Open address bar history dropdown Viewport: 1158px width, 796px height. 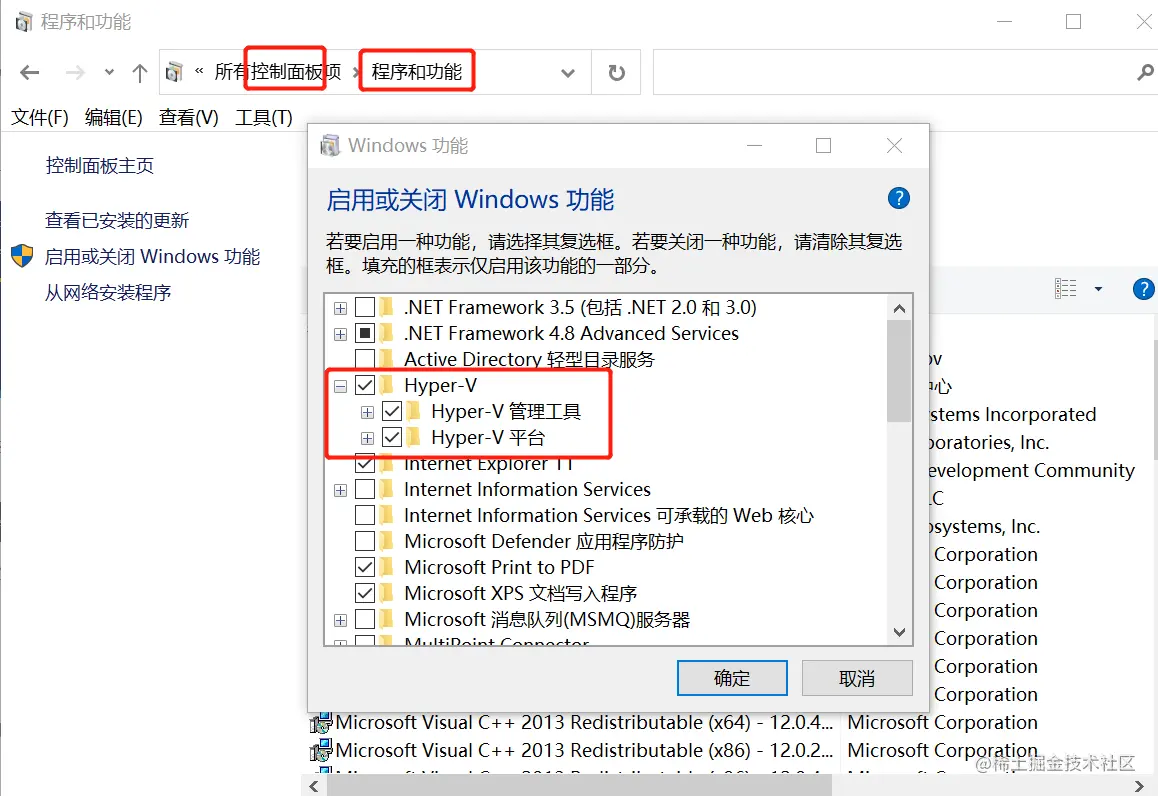click(567, 72)
